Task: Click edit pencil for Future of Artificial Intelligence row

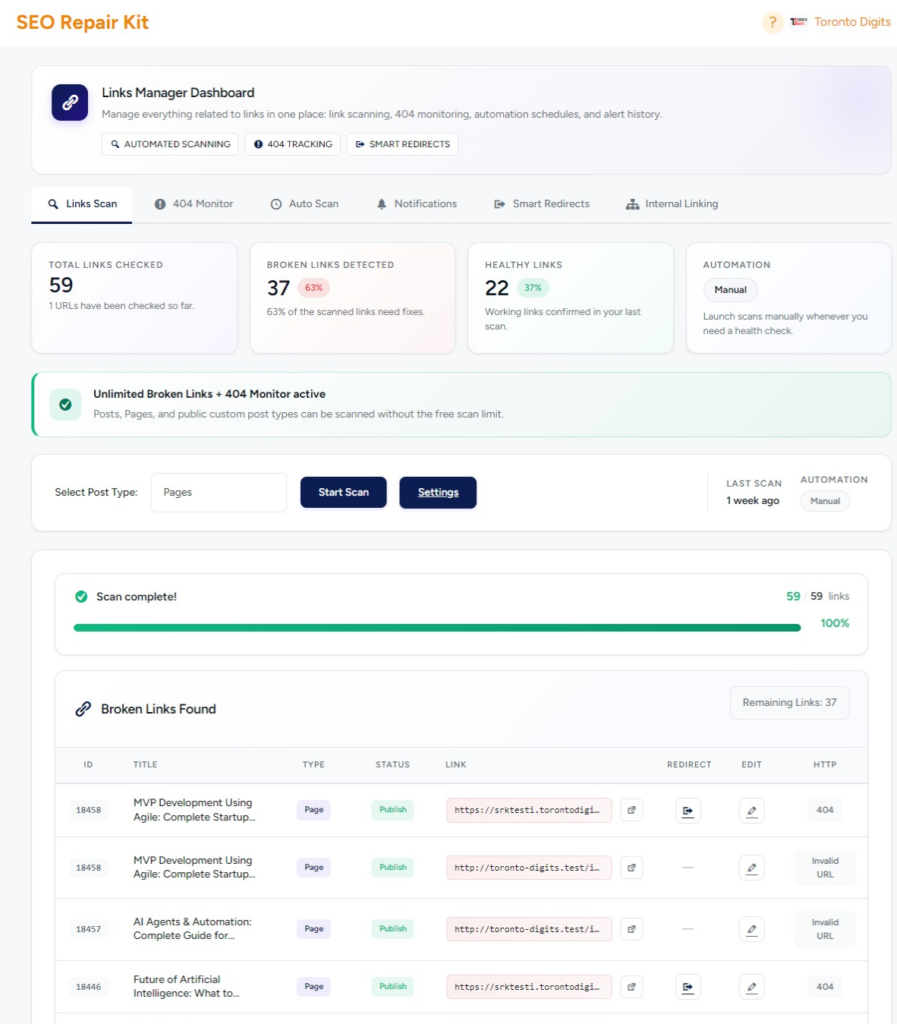Action: [x=751, y=987]
